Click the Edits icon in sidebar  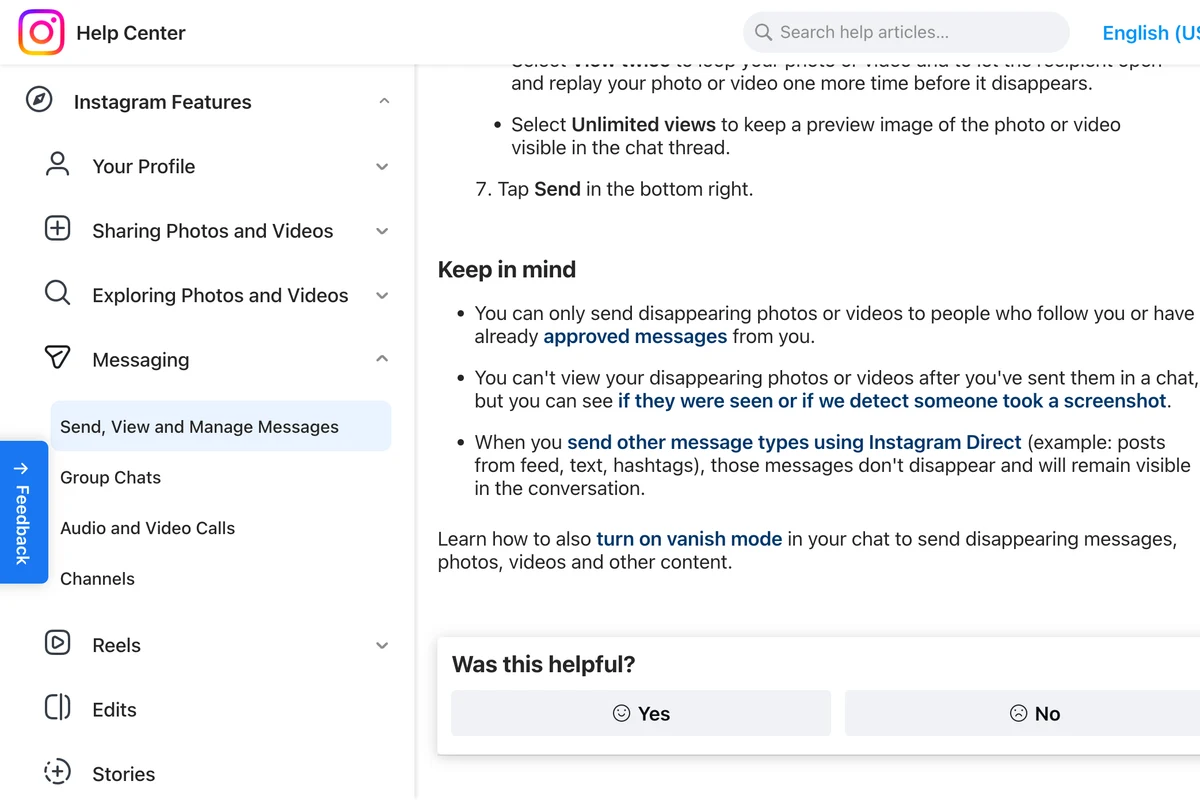click(x=58, y=708)
